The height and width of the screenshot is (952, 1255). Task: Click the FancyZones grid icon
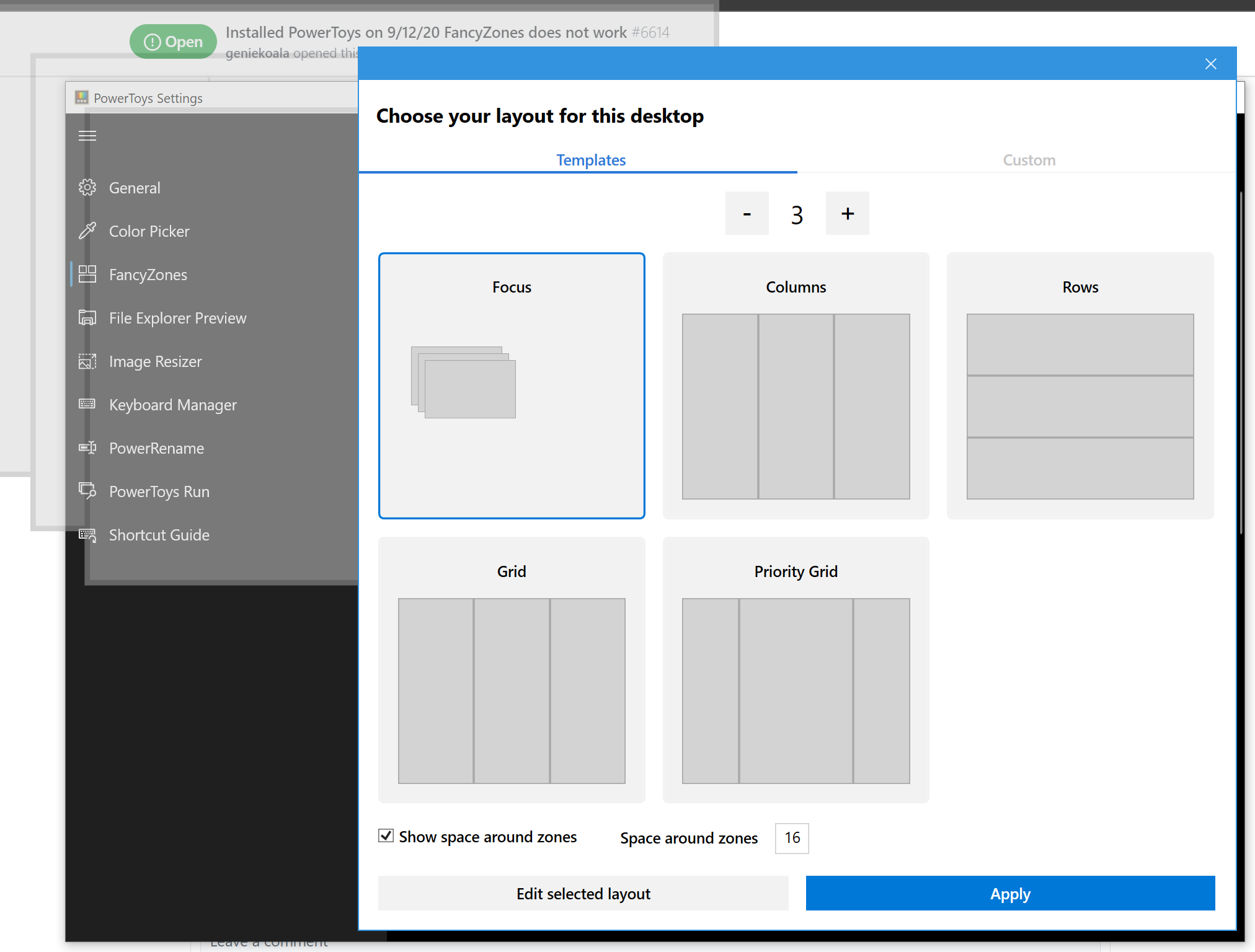[87, 274]
